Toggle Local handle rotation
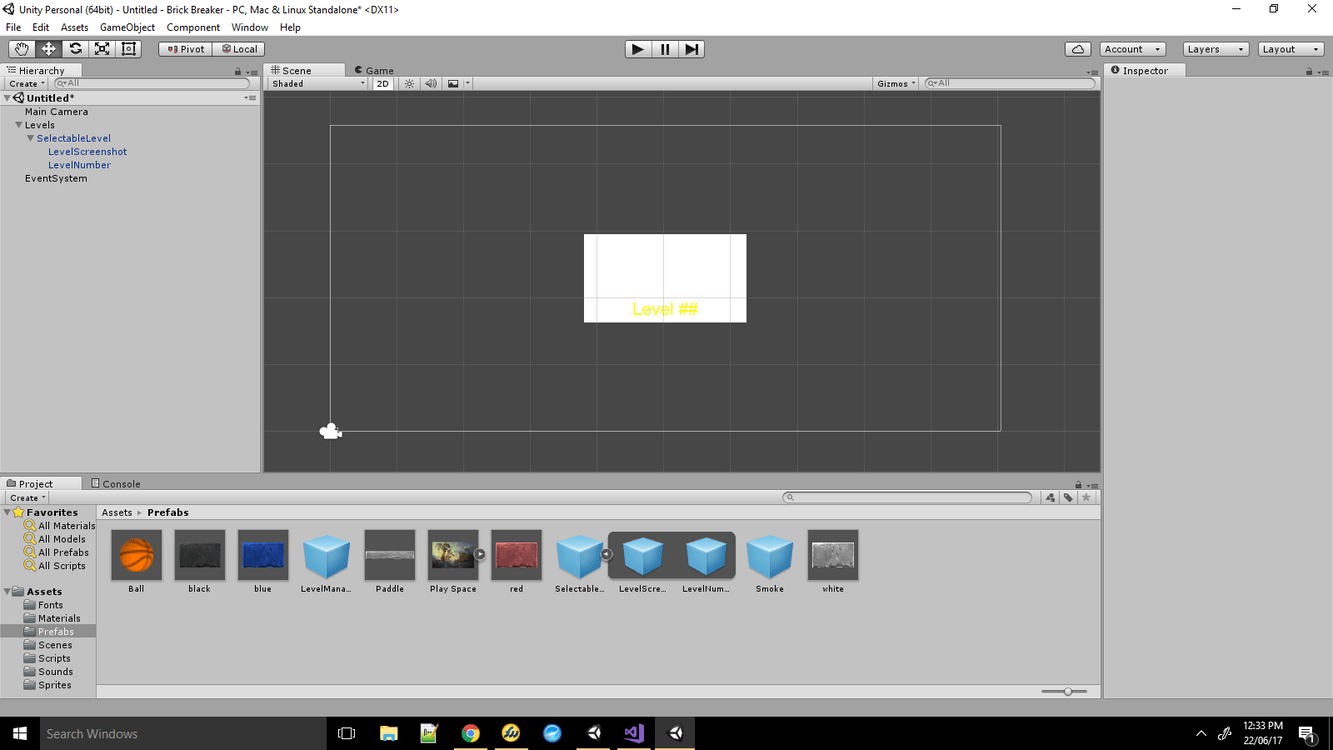1333x750 pixels. tap(239, 48)
